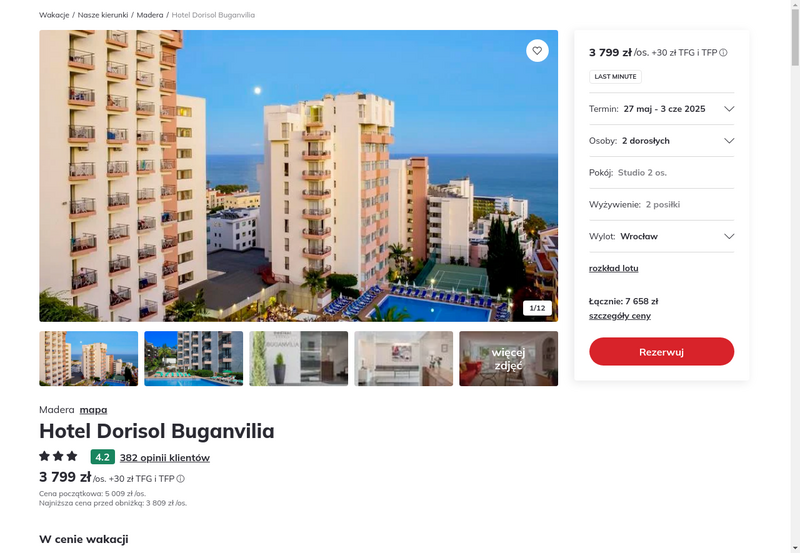Click the red Rezerwuj button

661,351
